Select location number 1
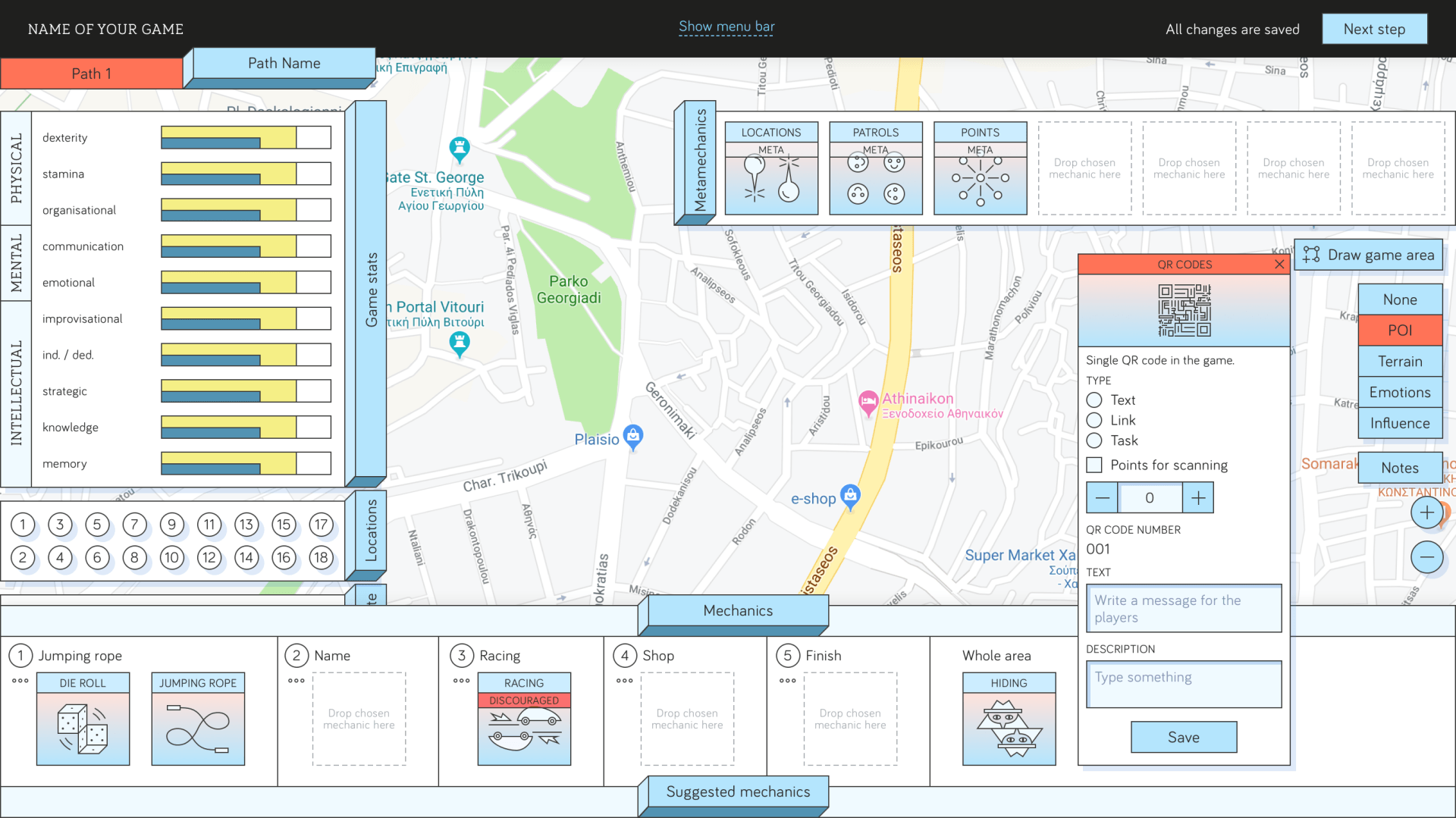 click(x=23, y=525)
